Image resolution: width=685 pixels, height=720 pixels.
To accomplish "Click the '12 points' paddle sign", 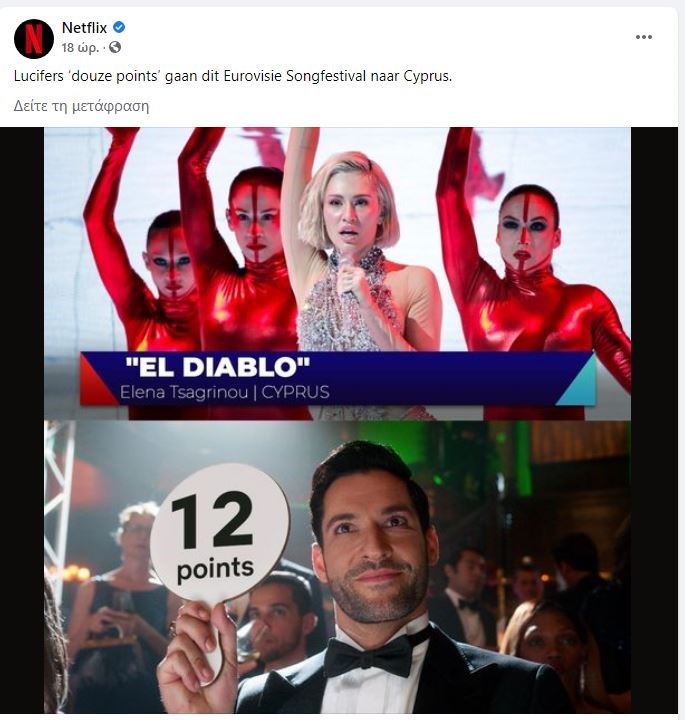I will pos(219,534).
